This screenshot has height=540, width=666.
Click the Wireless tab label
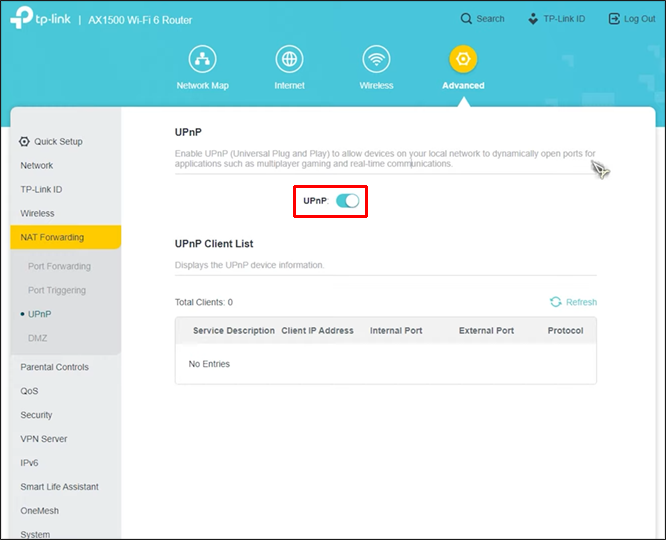coord(376,85)
